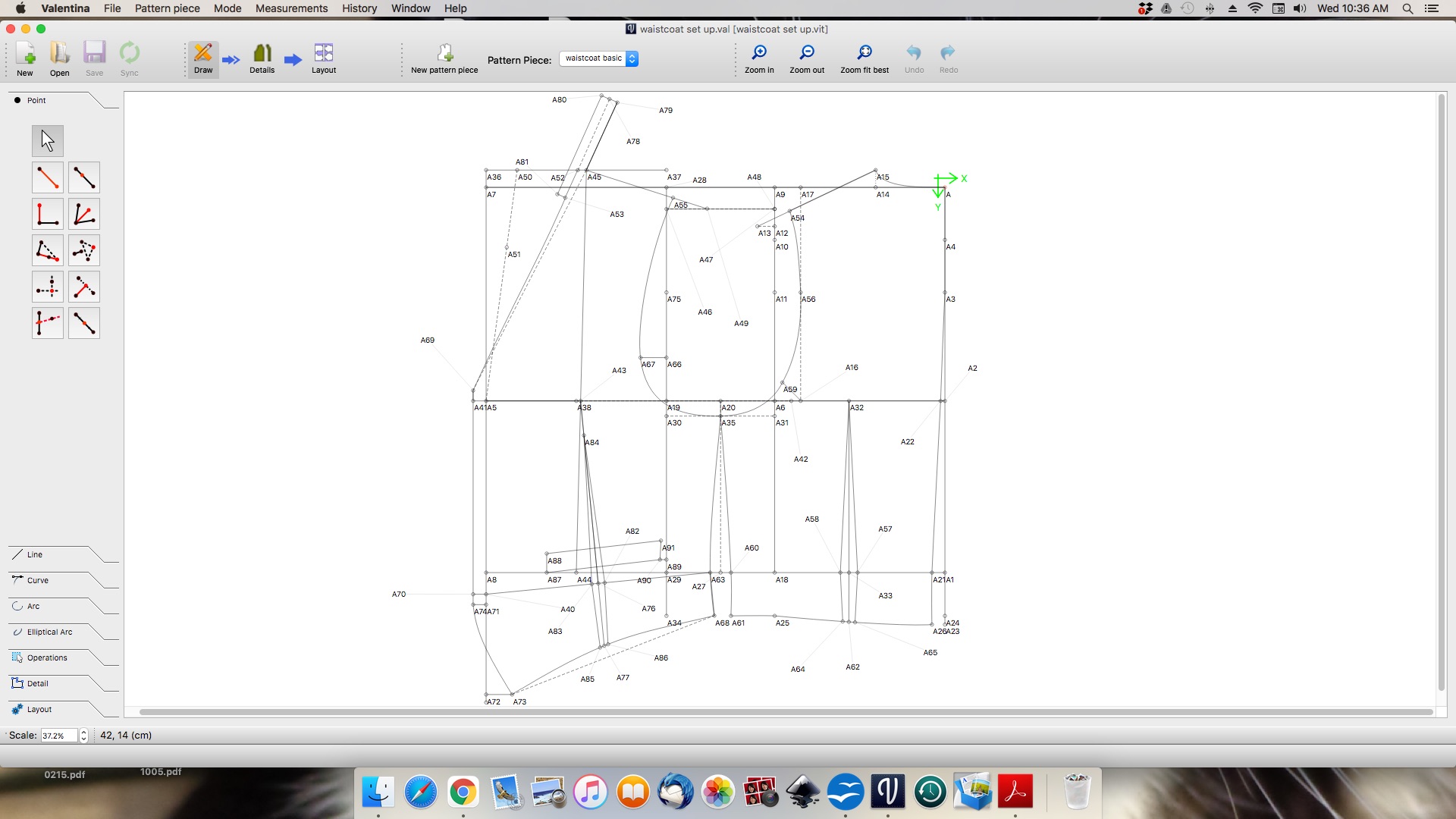1456x819 pixels.
Task: Open the History menu
Action: pyautogui.click(x=359, y=8)
